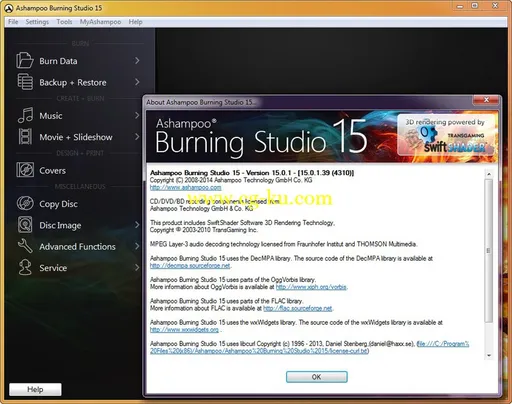Screen dimensions: 512x404
Task: Open the decmpa.sourceforge.net link
Action: point(190,266)
